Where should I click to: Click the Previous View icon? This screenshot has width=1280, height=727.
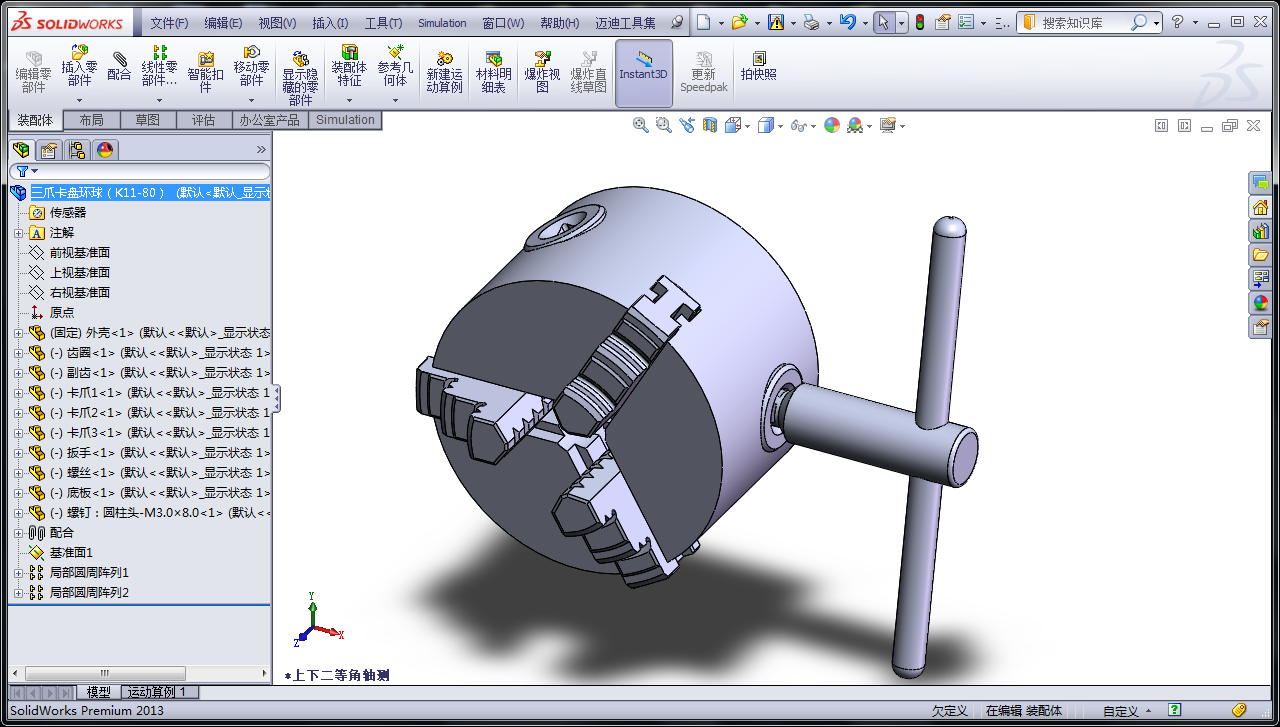point(687,125)
